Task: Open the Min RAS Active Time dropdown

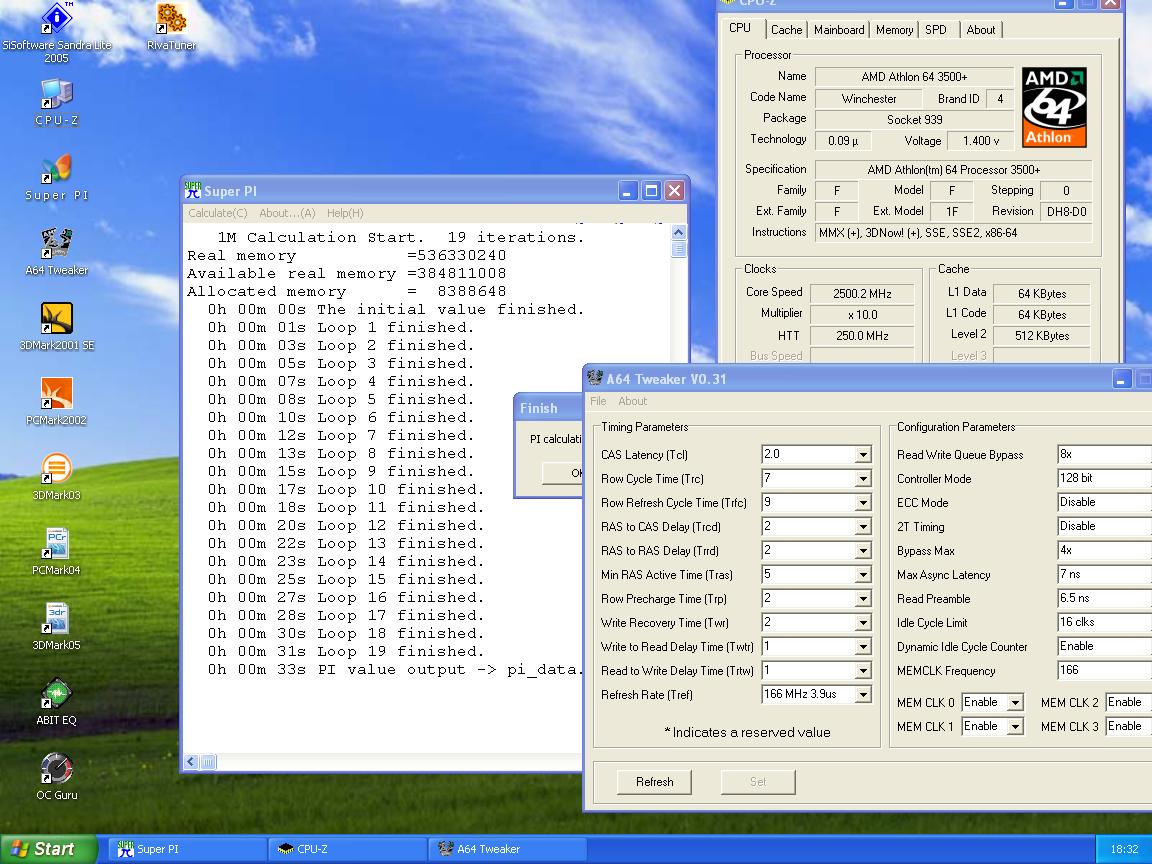Action: [x=862, y=575]
